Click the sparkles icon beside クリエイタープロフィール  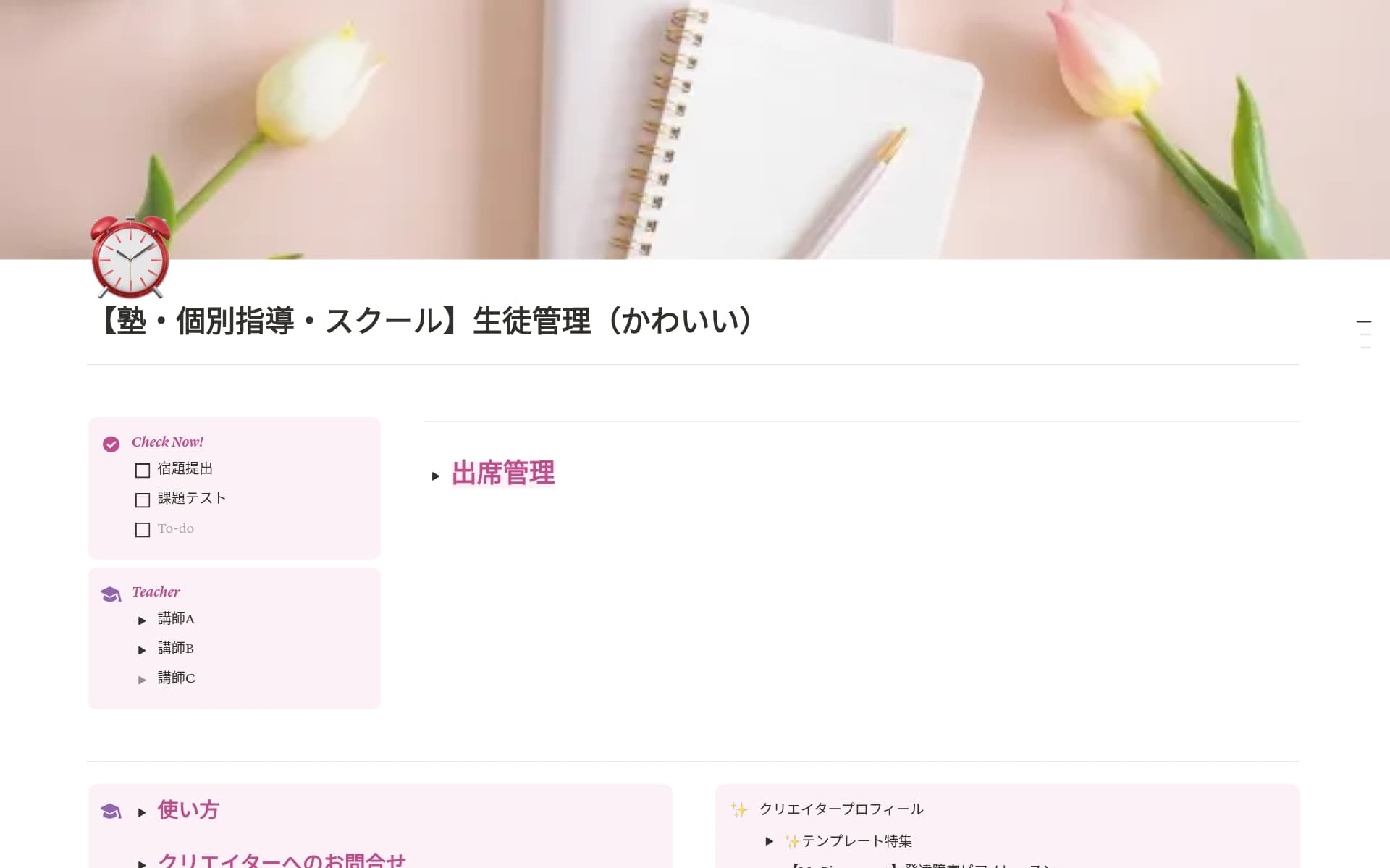coord(738,809)
